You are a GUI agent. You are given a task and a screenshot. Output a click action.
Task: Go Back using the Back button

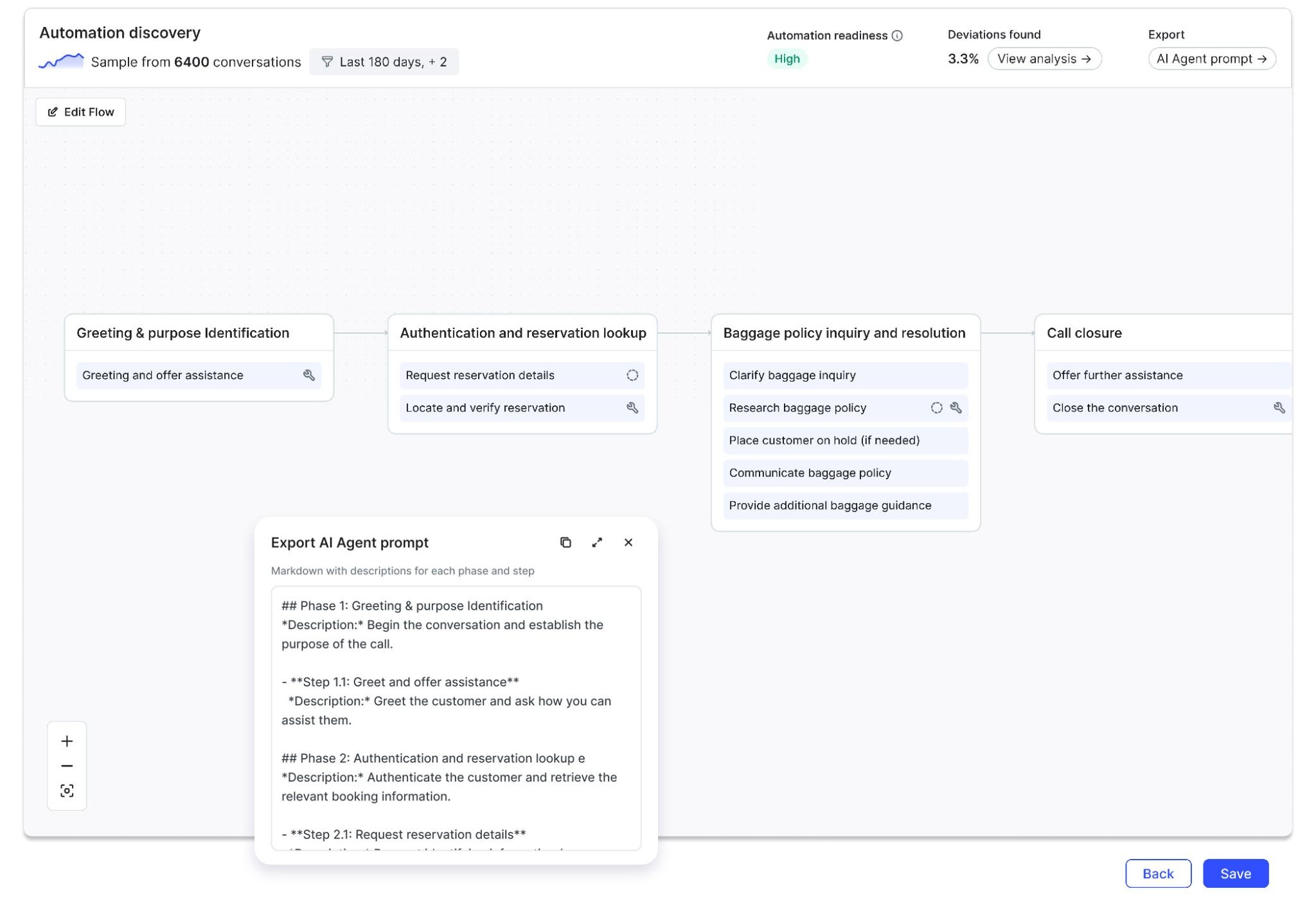tap(1158, 874)
